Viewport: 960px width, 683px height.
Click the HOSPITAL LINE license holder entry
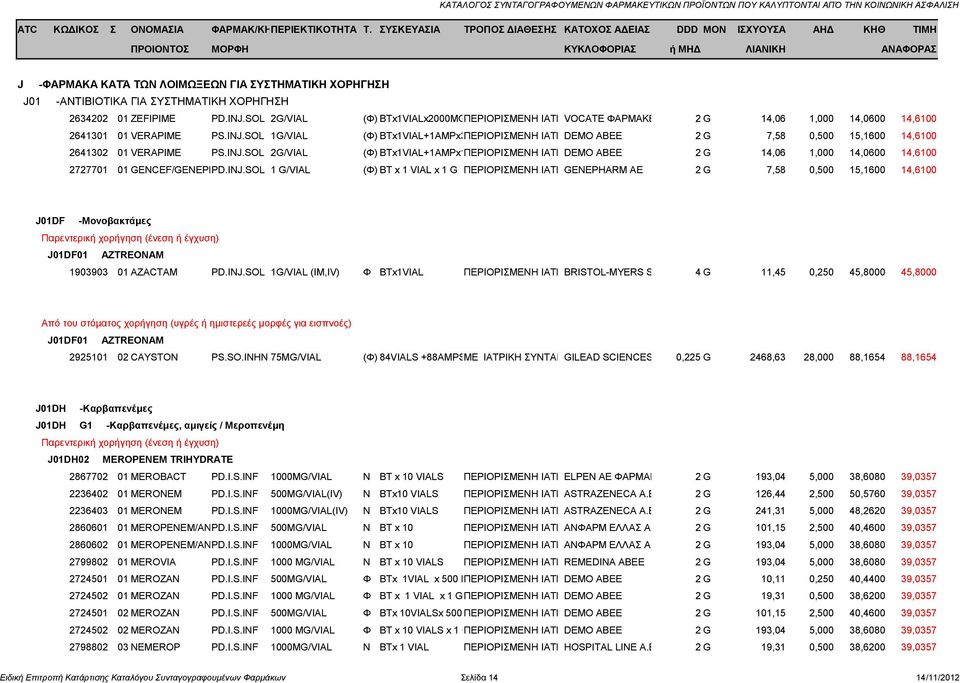[608, 648]
